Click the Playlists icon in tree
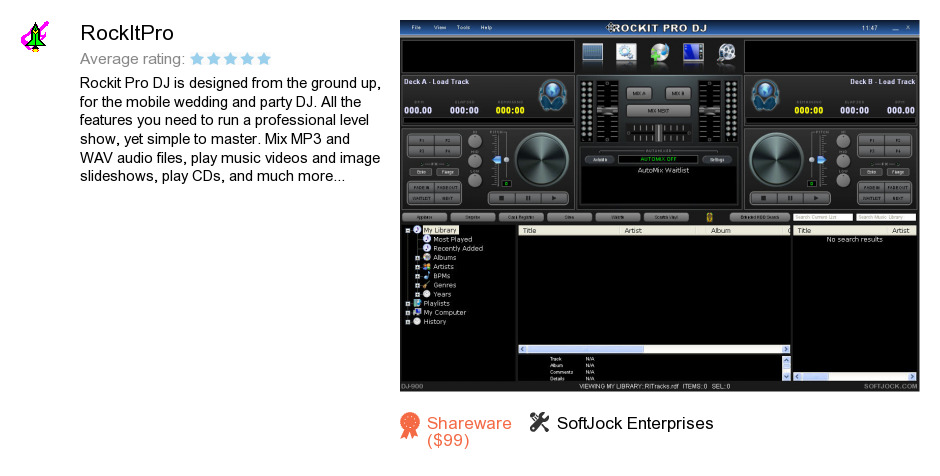Image resolution: width=940 pixels, height=476 pixels. [417, 303]
